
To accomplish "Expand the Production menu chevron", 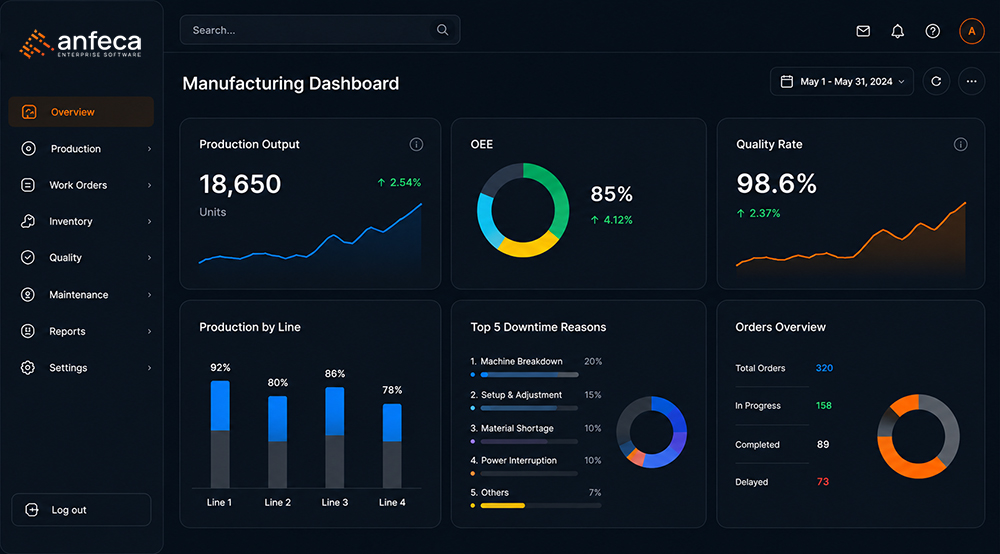I will tap(149, 149).
